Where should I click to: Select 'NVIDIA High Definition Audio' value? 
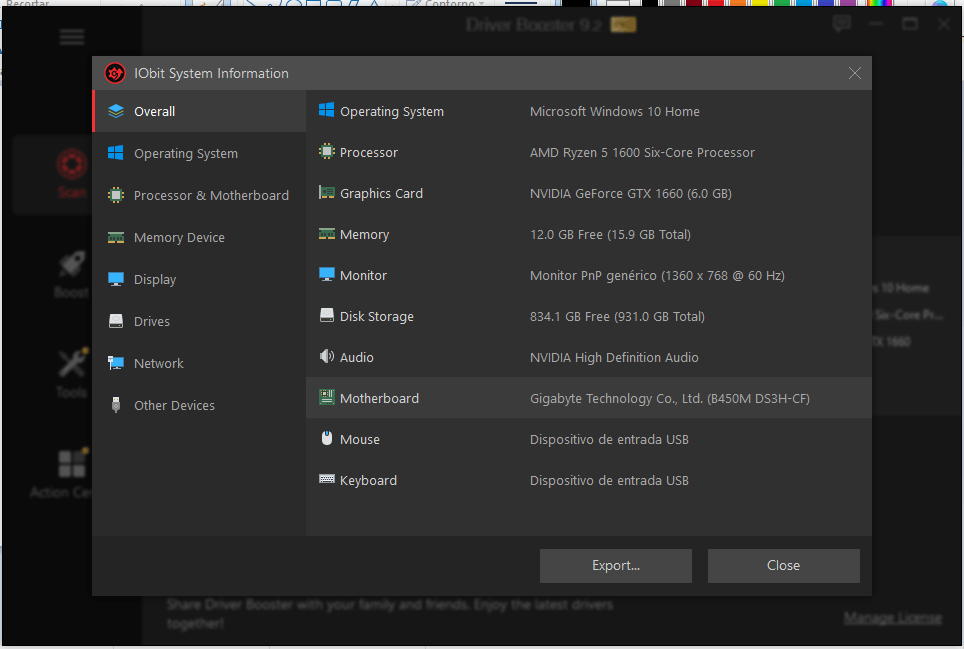point(614,358)
